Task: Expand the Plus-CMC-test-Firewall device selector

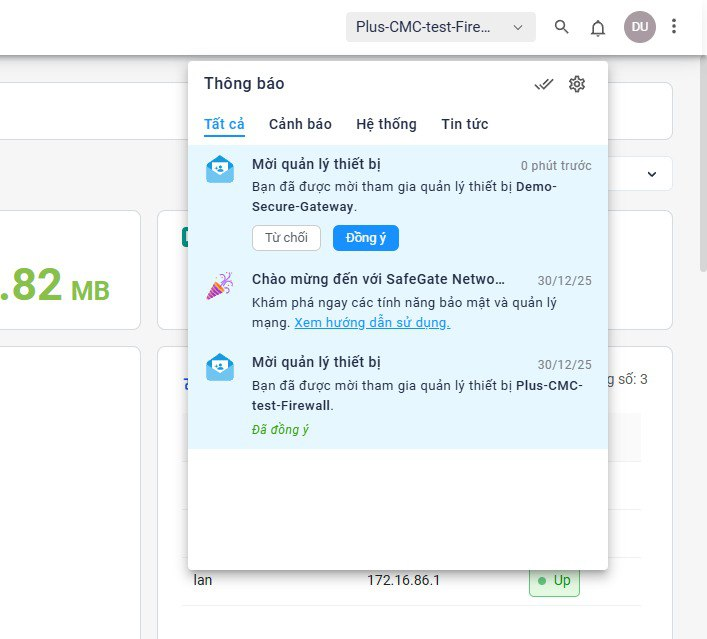Action: [x=441, y=27]
